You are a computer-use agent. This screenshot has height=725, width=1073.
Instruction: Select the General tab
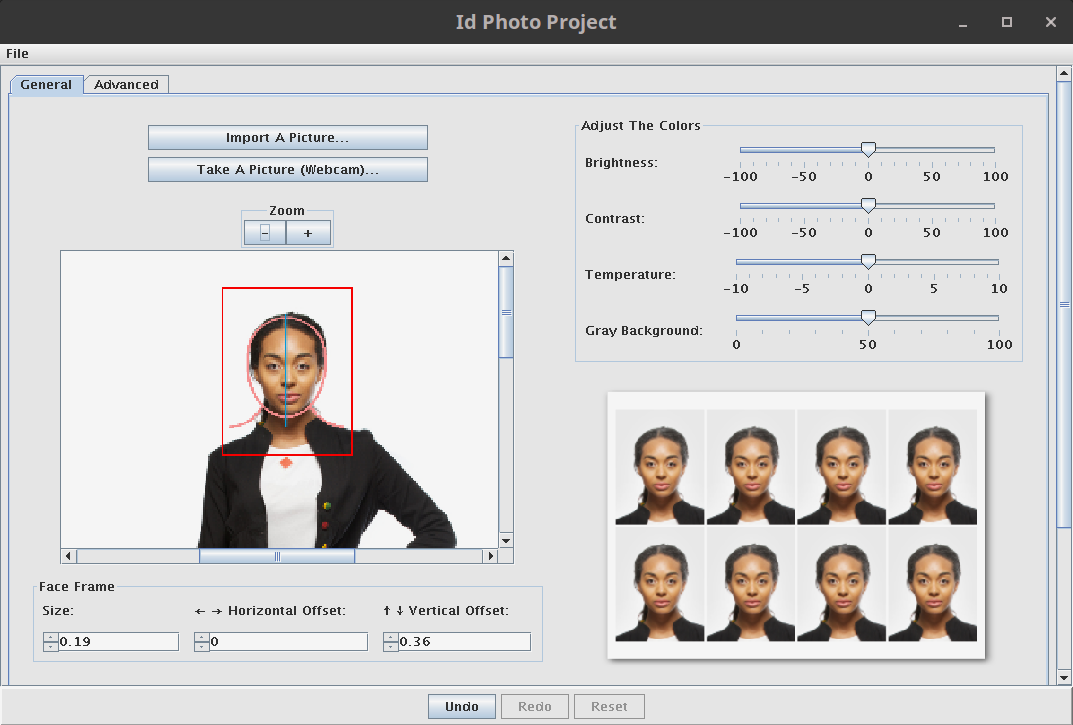[46, 85]
